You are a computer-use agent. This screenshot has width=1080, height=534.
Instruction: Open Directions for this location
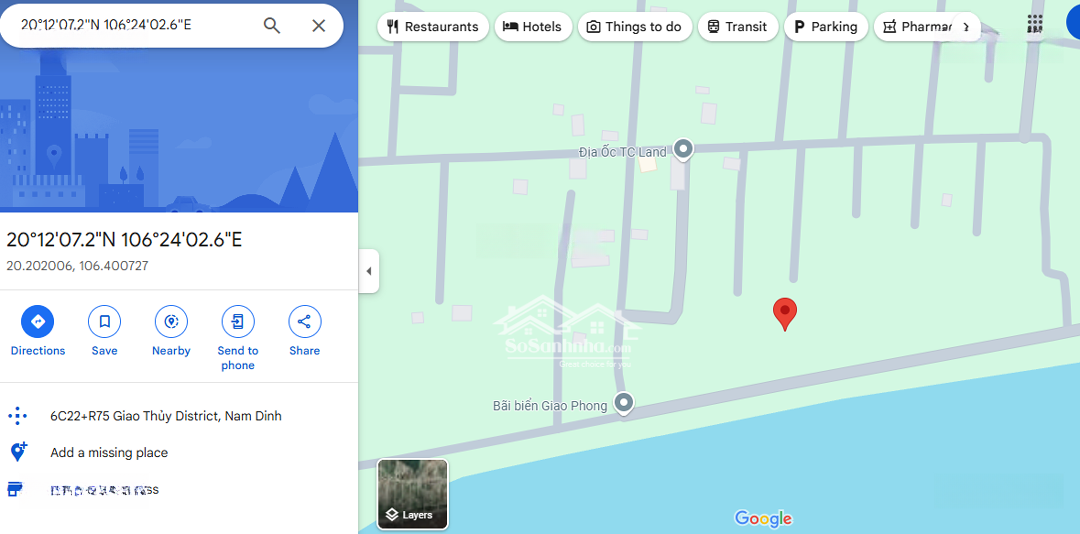(x=38, y=331)
